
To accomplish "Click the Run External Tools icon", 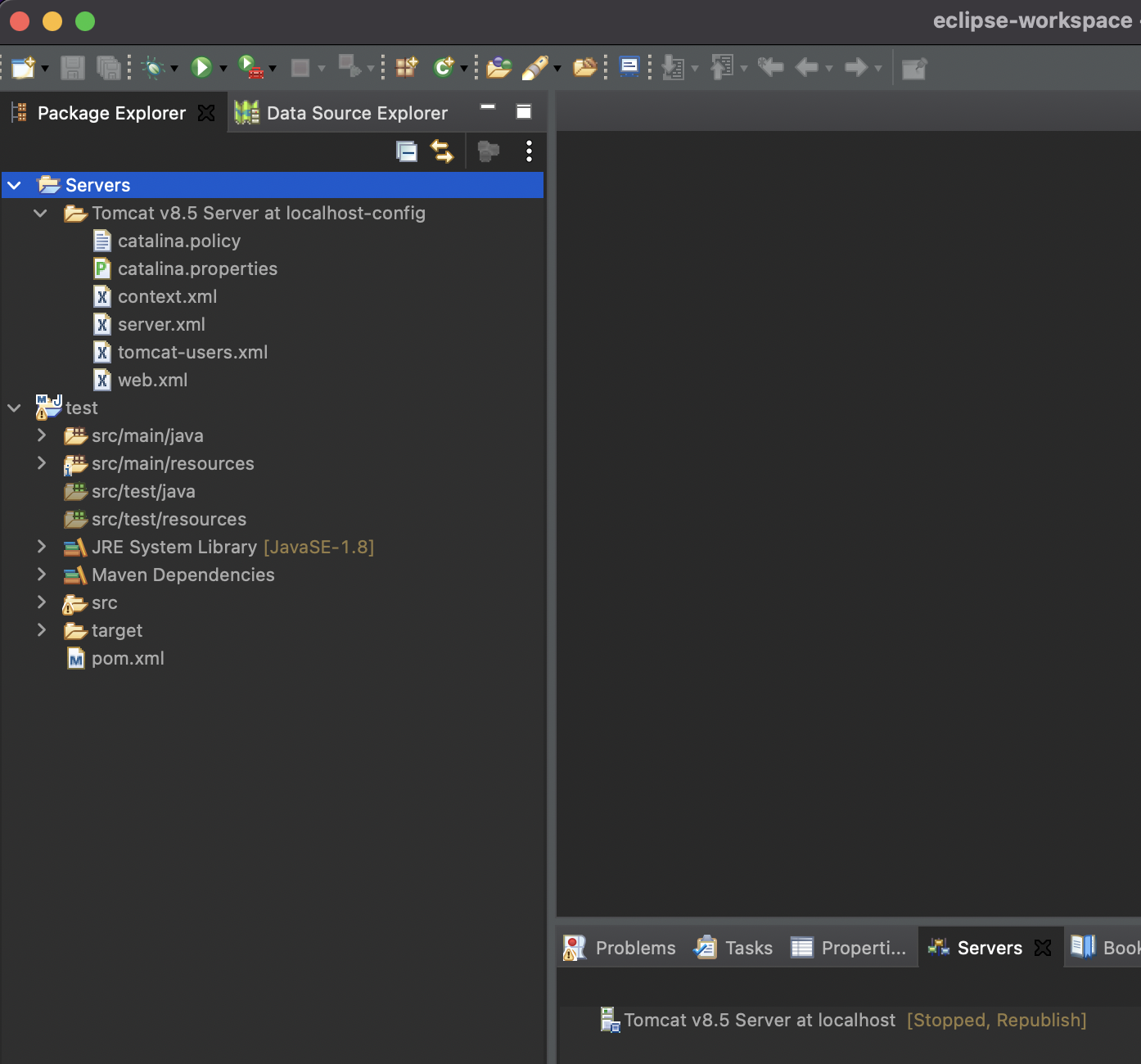I will (x=250, y=67).
